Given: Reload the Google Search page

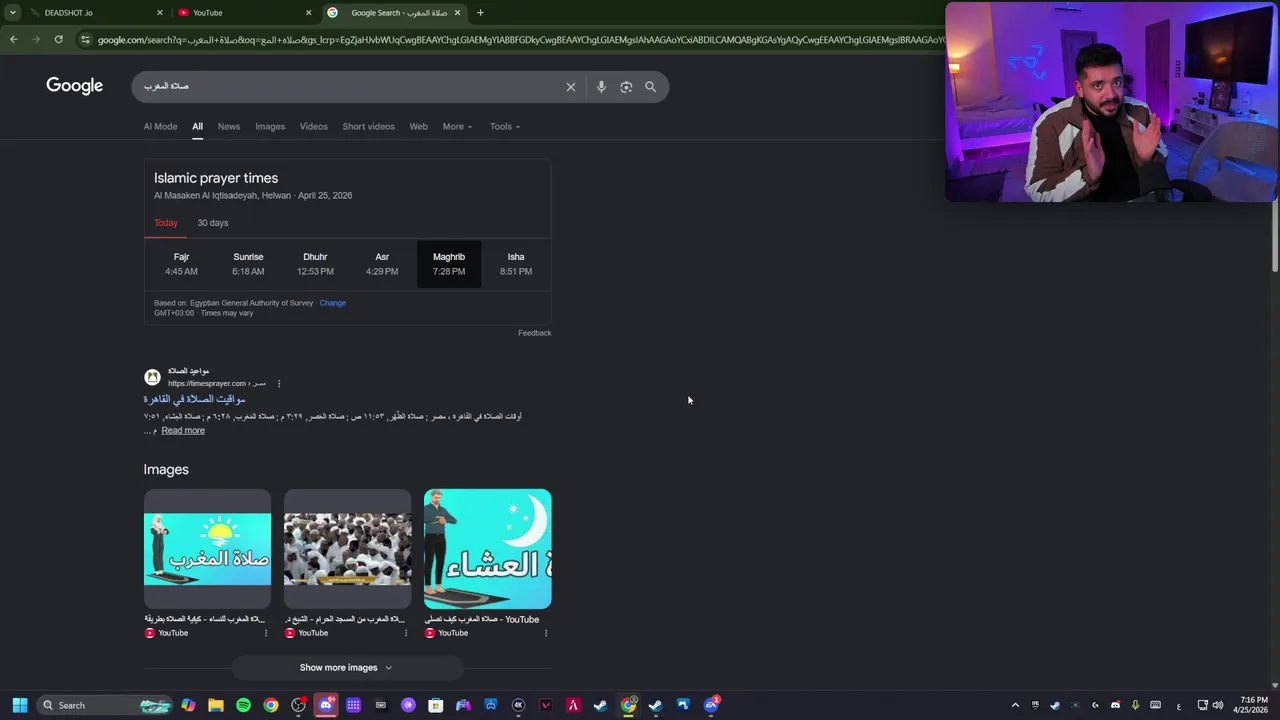Looking at the screenshot, I should (x=58, y=39).
